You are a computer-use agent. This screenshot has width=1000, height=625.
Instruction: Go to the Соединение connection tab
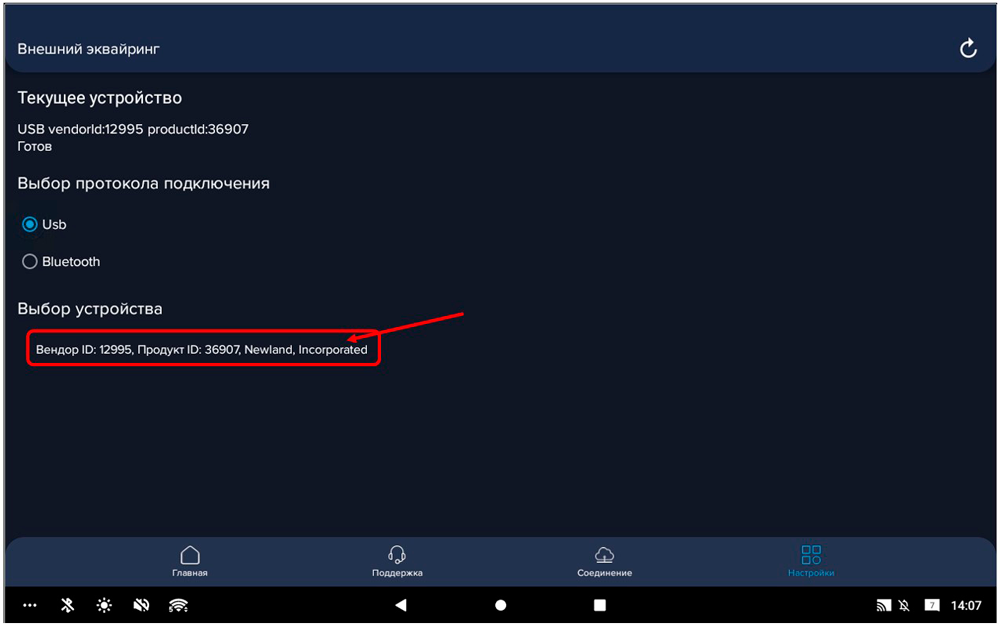[604, 561]
